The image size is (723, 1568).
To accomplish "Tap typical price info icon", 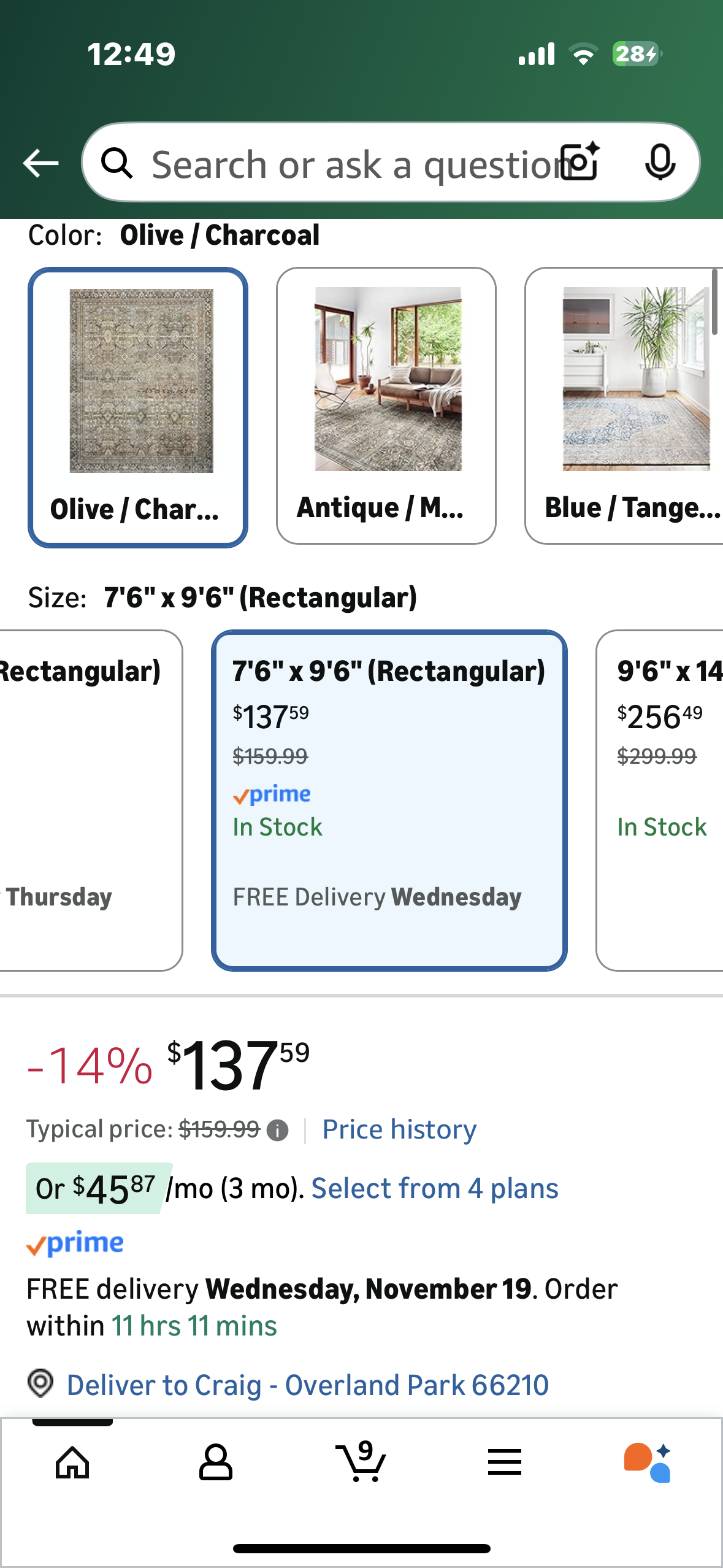I will click(278, 1130).
